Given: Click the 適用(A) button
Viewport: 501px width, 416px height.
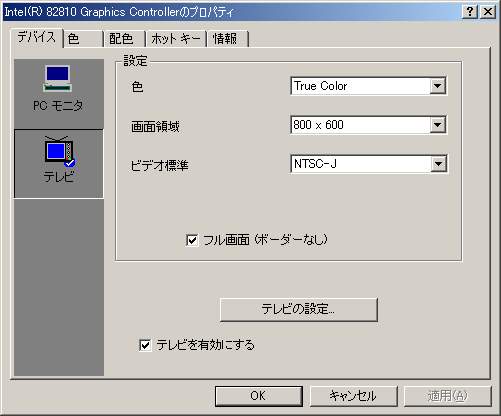Looking at the screenshot, I should point(448,396).
